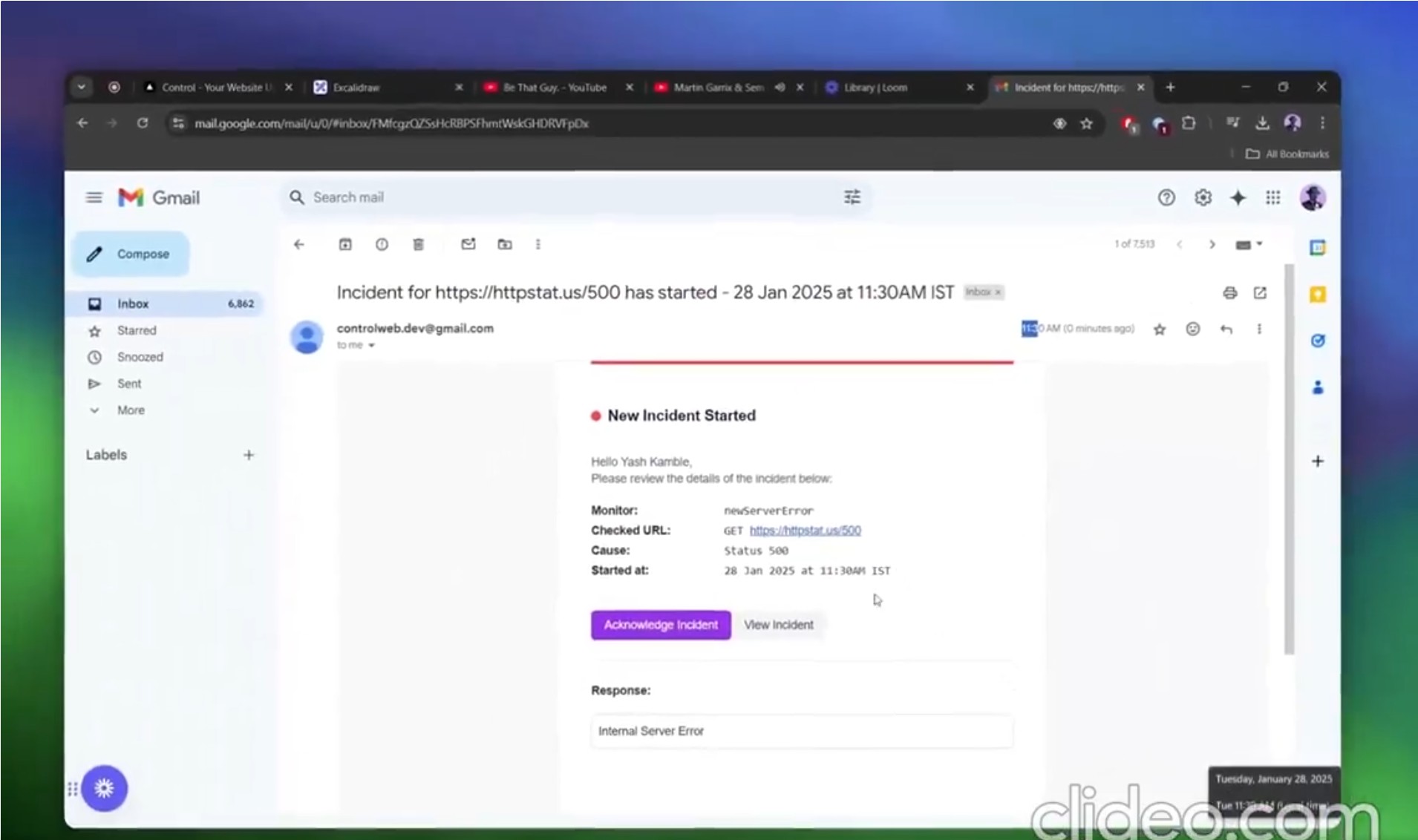The height and width of the screenshot is (840, 1418).
Task: Open the httpstat.us/500 link
Action: 806,531
